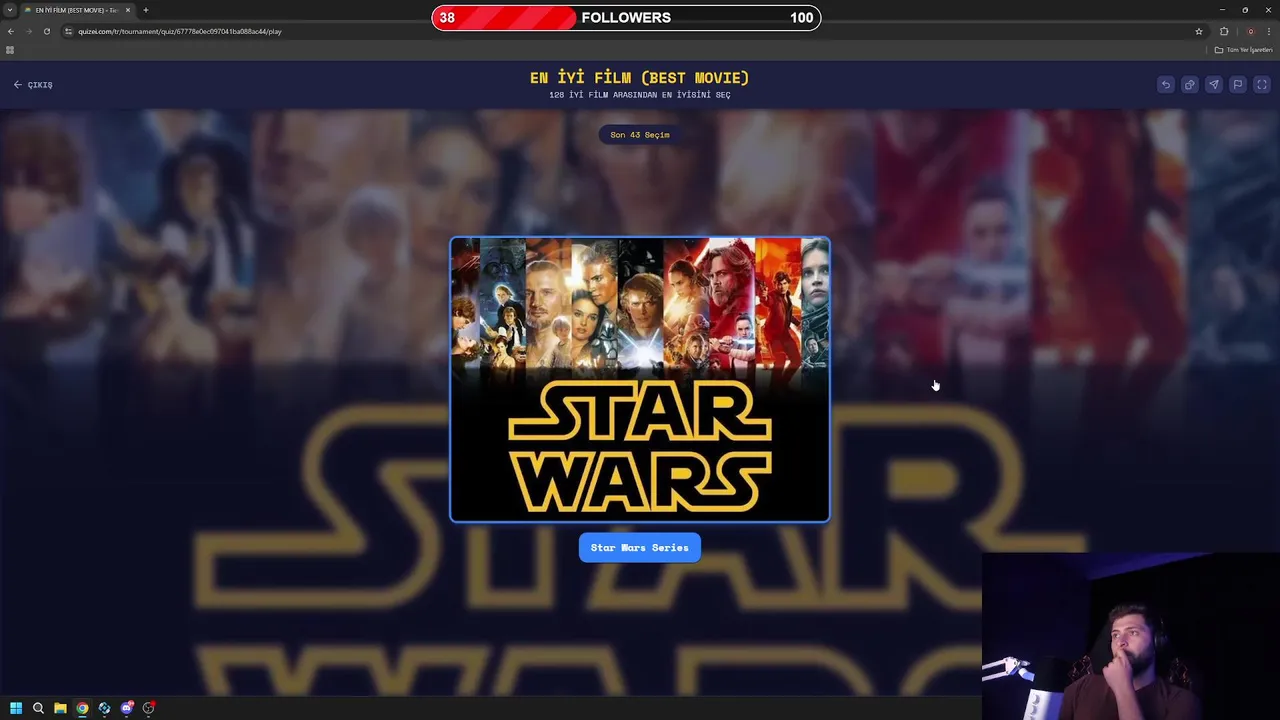Viewport: 1280px width, 720px height.
Task: Open the blue diamond app in taskbar
Action: [x=104, y=708]
